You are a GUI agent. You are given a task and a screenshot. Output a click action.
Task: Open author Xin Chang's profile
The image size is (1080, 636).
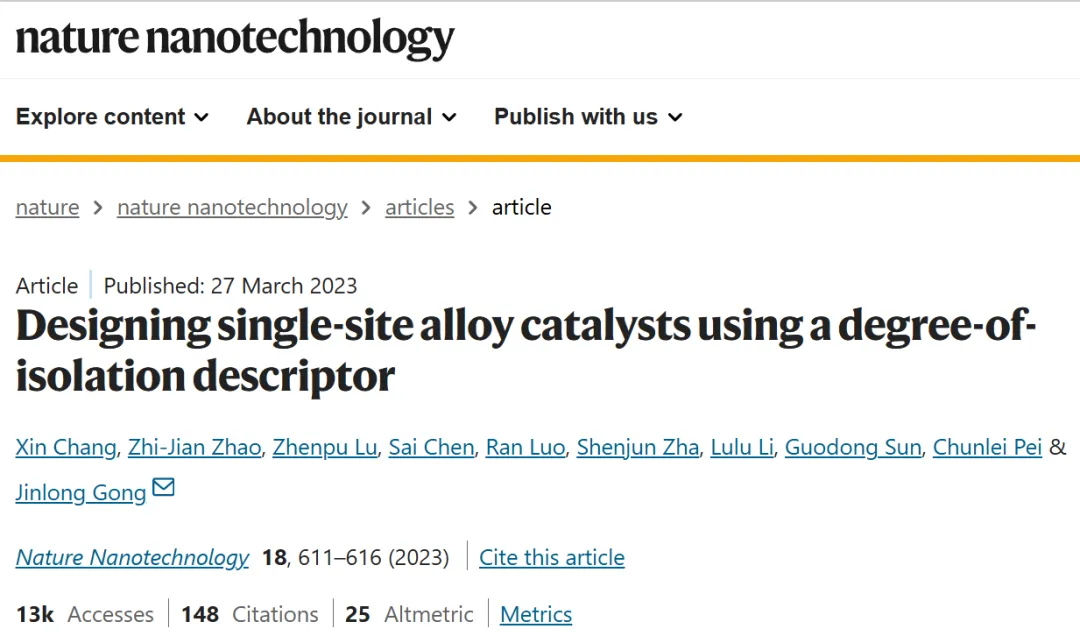(66, 447)
